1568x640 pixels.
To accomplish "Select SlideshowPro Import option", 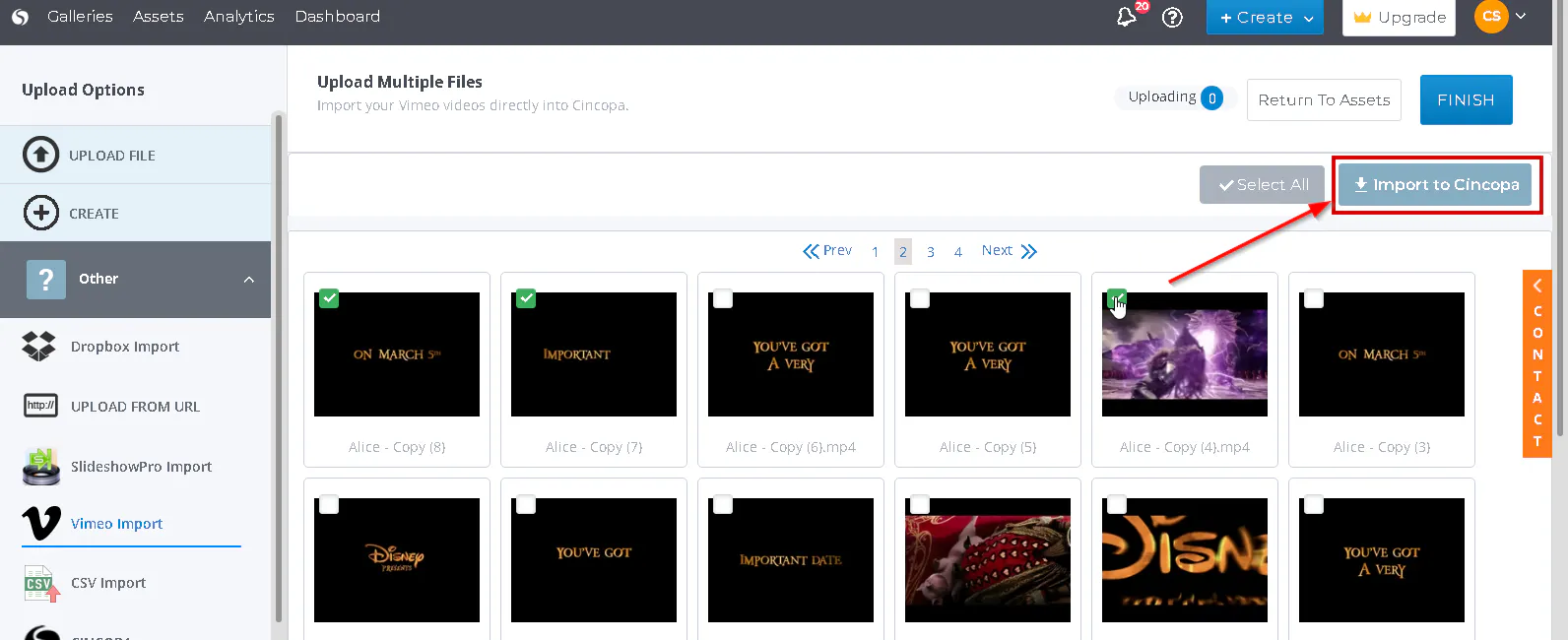I will click(141, 467).
